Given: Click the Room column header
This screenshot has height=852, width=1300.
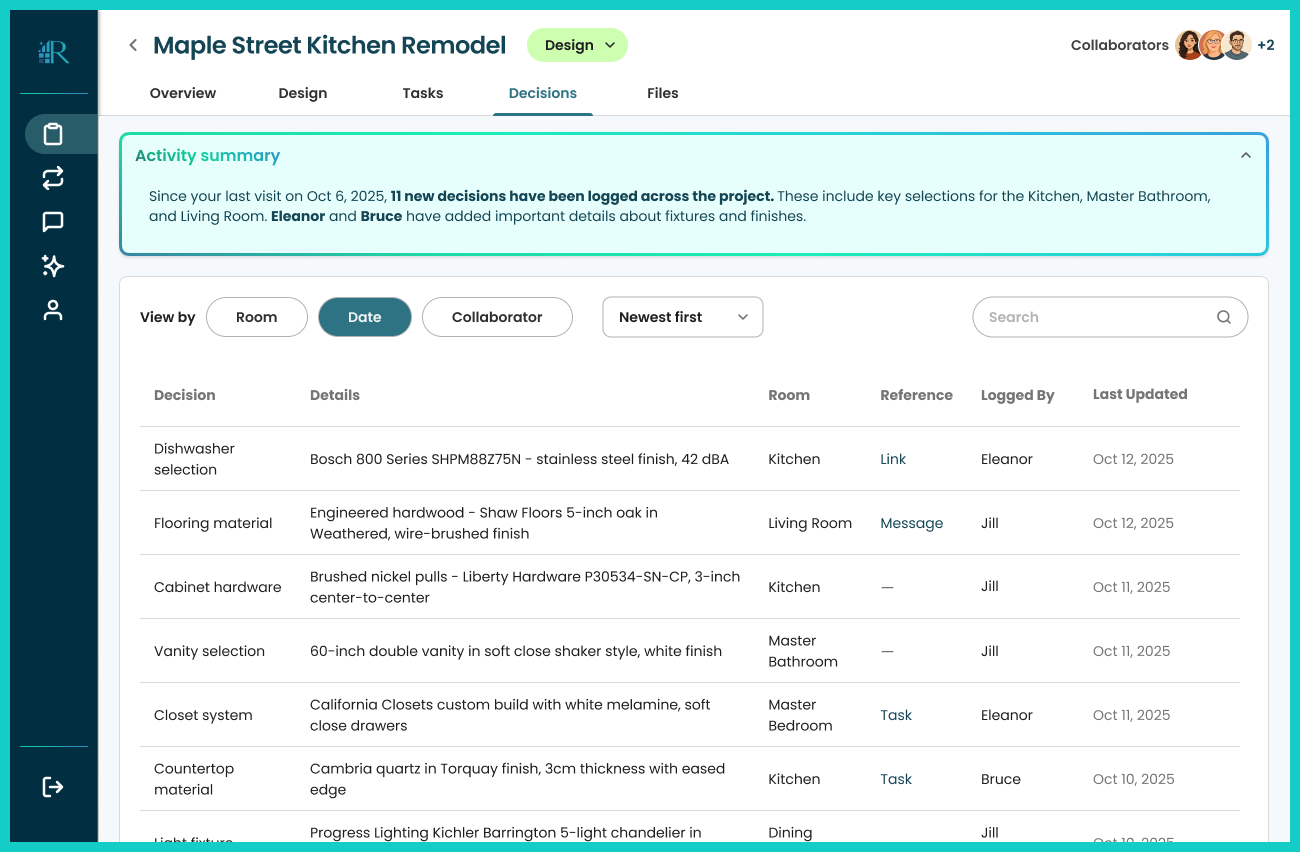Looking at the screenshot, I should click(x=789, y=395).
